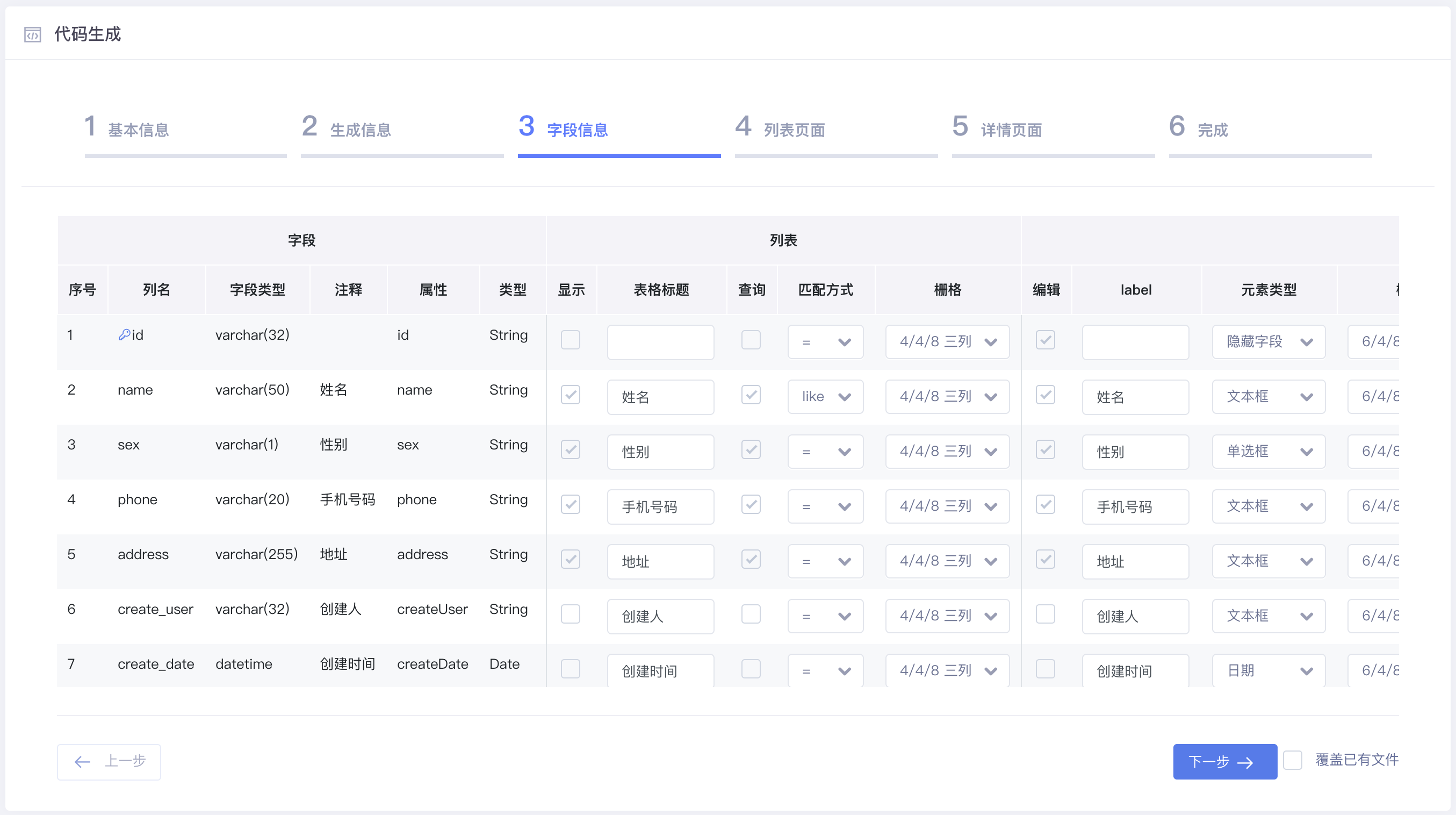1456x815 pixels.
Task: Enable 显示 checkbox for create_date row
Action: (570, 669)
